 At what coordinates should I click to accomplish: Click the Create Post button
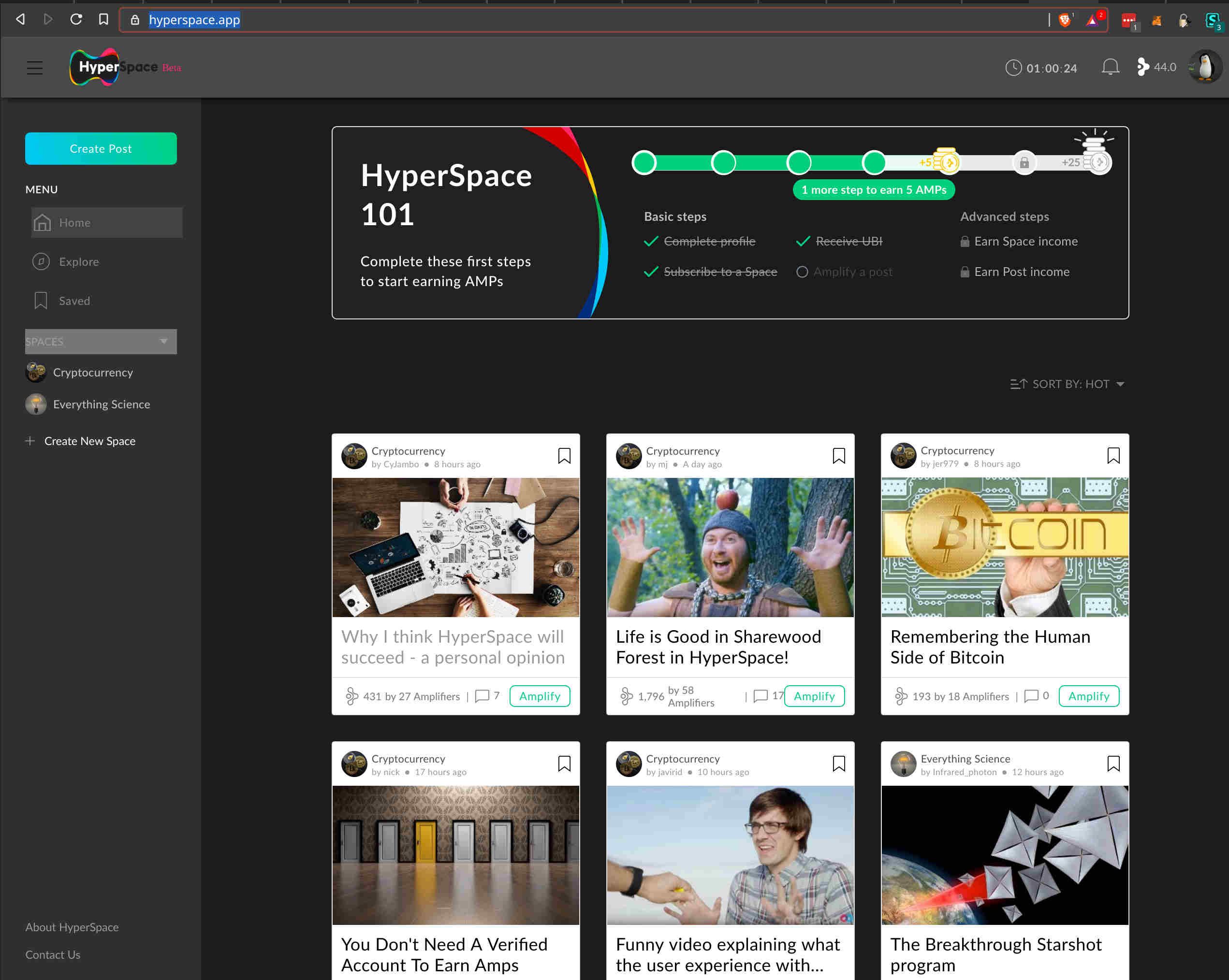pos(101,148)
